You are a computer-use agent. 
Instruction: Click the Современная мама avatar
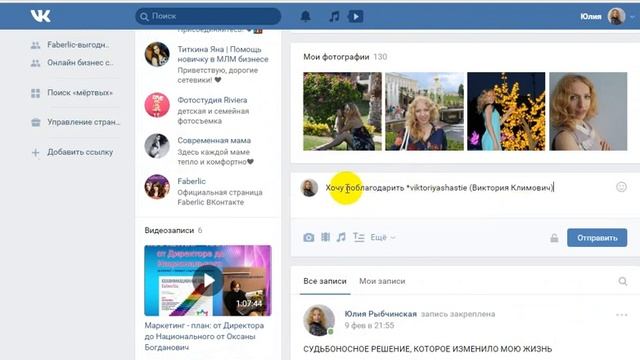[157, 146]
